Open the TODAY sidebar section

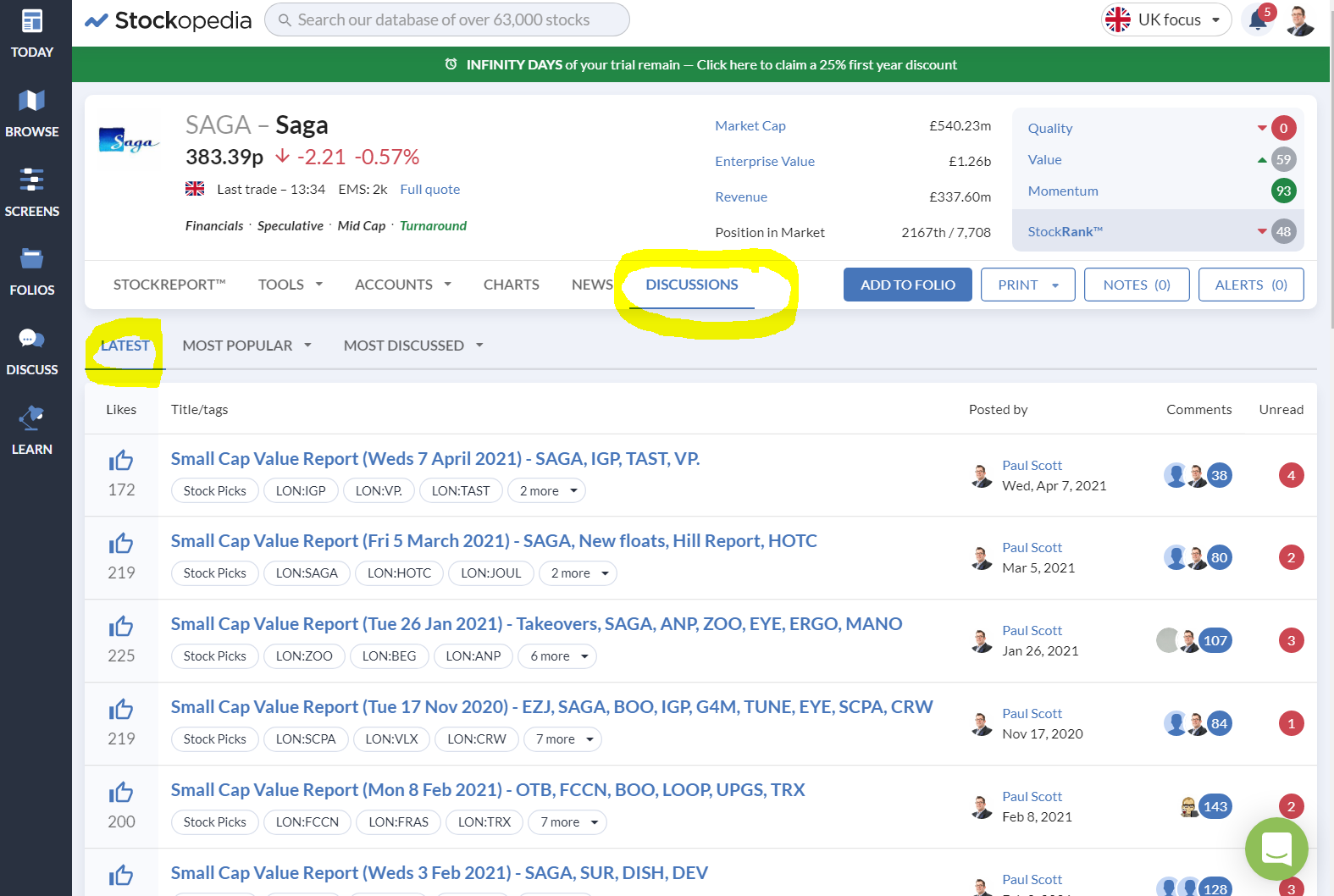pyautogui.click(x=32, y=34)
